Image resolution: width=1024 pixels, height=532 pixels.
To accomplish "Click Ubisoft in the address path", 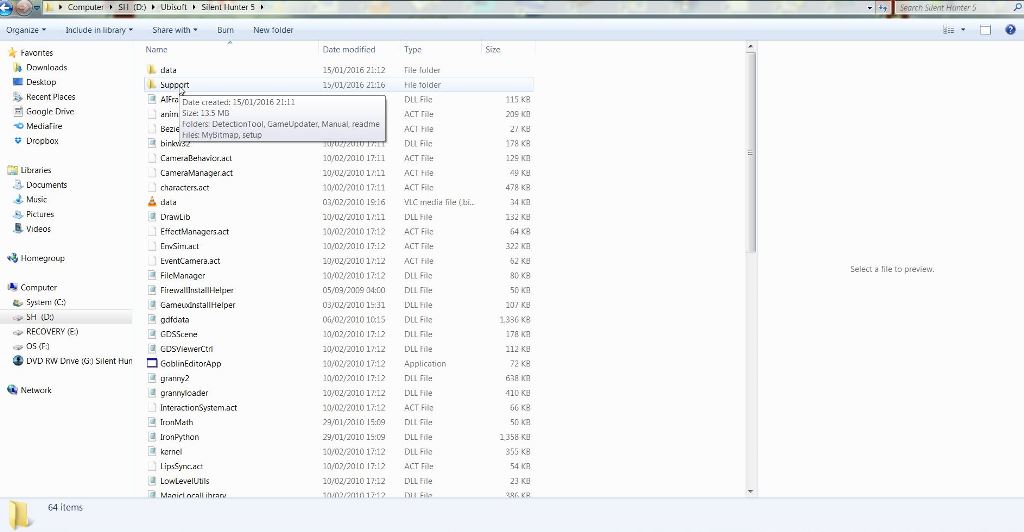I will (174, 7).
